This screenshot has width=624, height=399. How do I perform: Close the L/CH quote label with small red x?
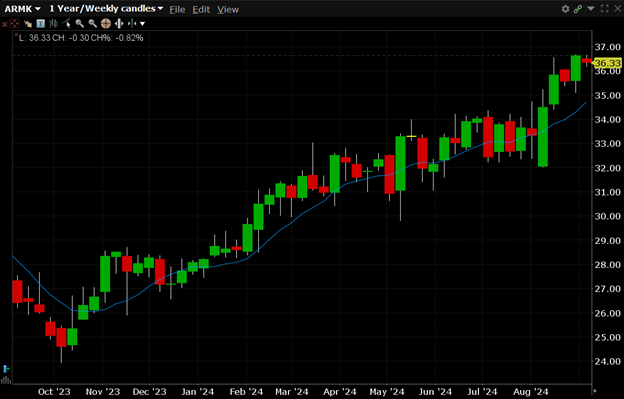pos(16,35)
